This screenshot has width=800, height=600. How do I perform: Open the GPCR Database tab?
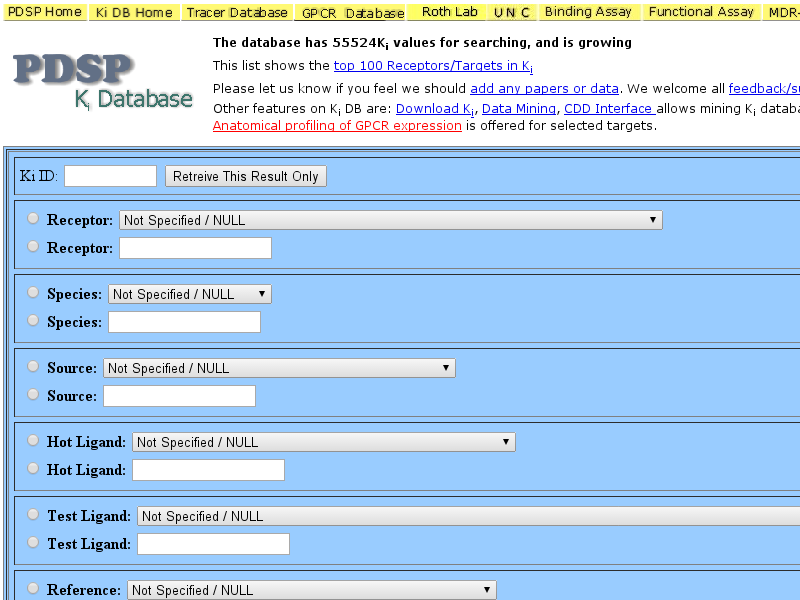[351, 12]
